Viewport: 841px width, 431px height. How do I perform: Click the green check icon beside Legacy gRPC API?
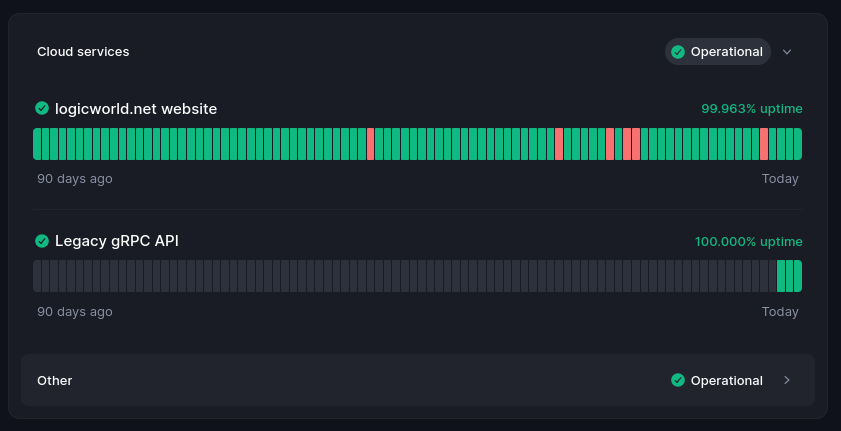pyautogui.click(x=42, y=241)
